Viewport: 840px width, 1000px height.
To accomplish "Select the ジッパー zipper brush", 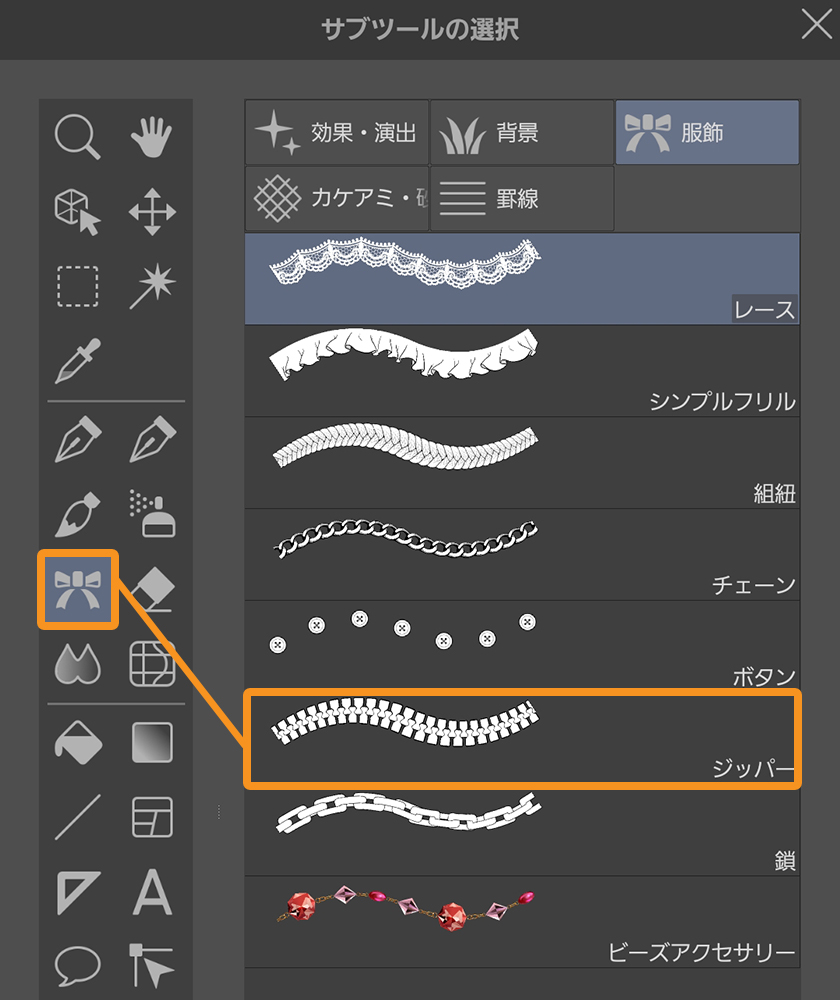I will tap(521, 739).
